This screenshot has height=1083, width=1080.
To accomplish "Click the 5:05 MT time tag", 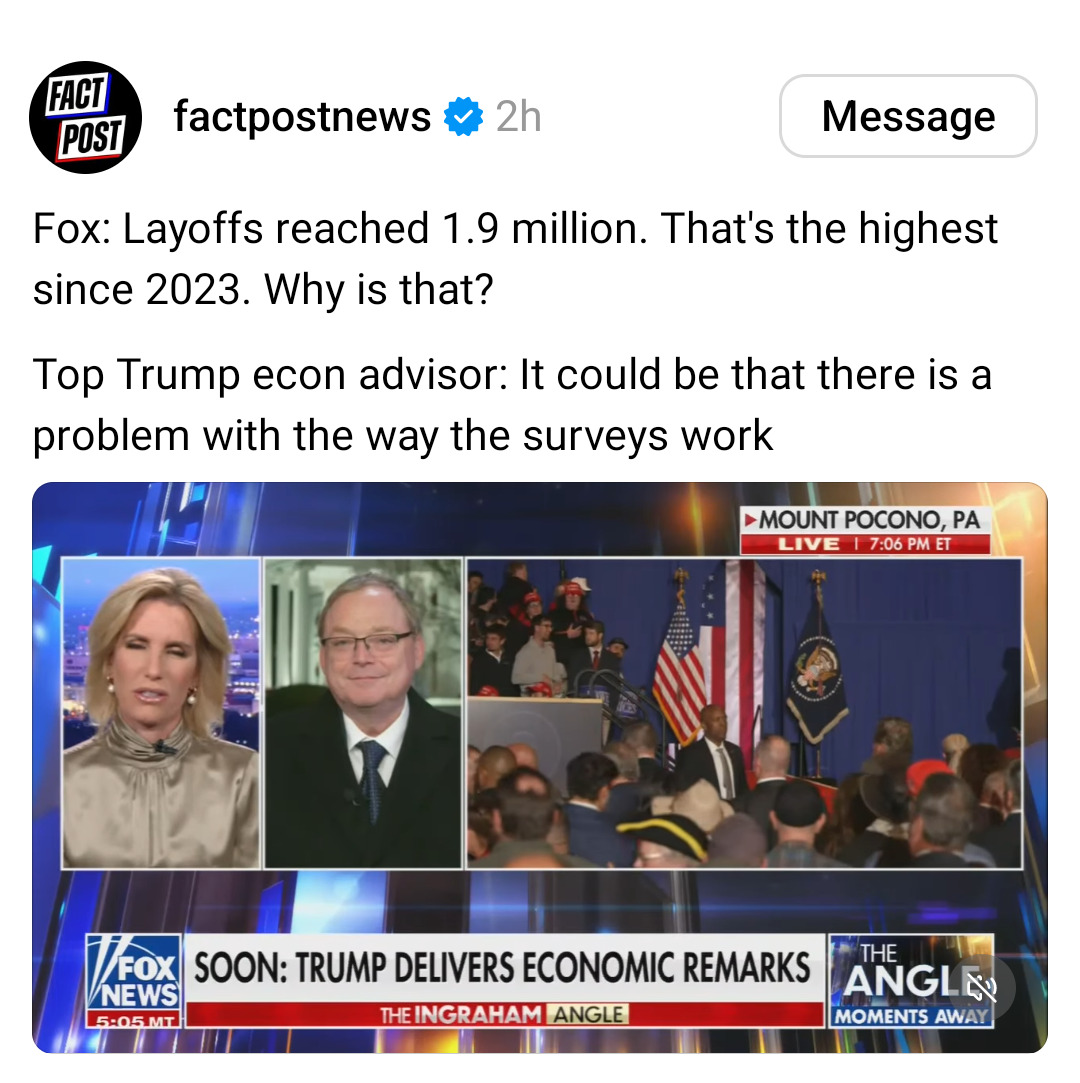I will tap(133, 1021).
